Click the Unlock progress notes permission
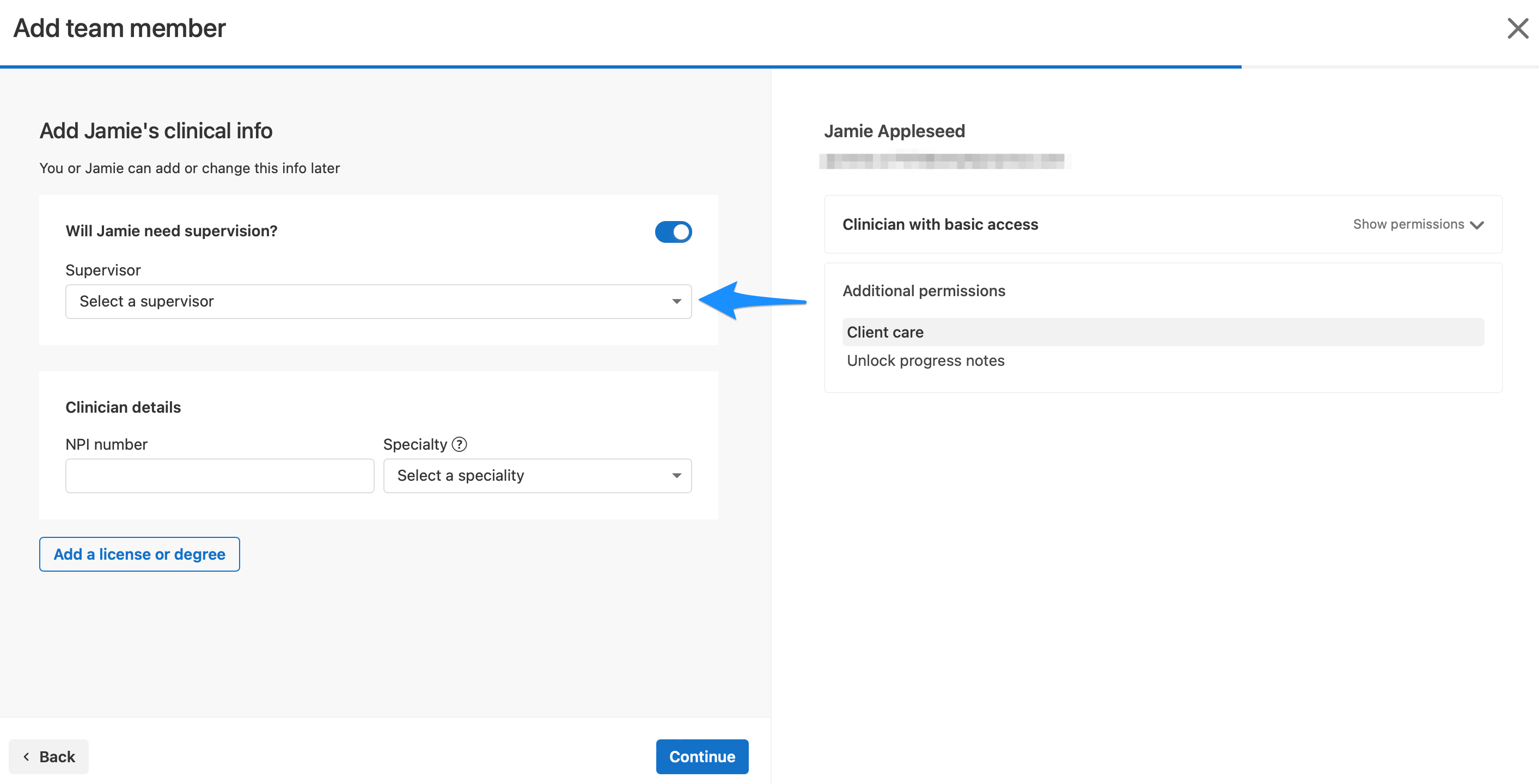Screen dimensions: 1539x784 925,360
